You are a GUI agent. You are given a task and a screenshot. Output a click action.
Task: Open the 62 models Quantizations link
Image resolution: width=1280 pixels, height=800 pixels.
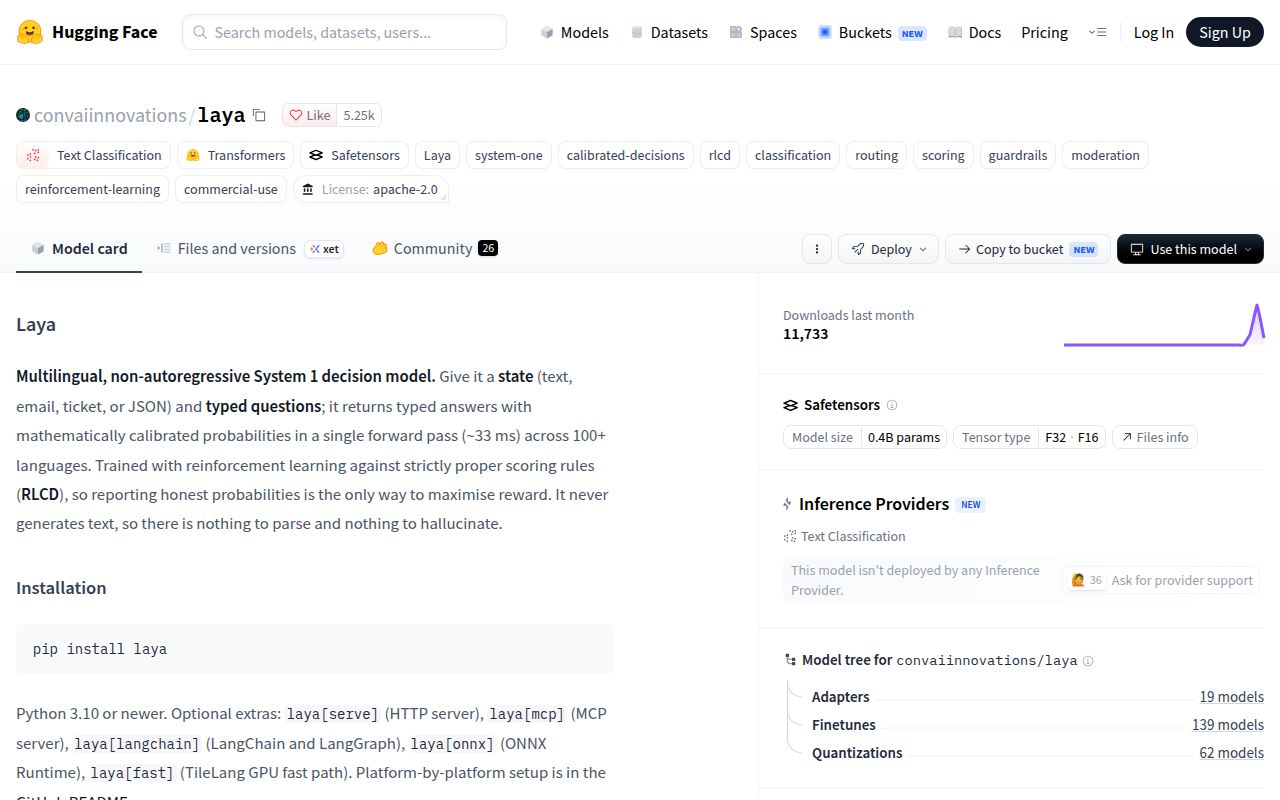tap(1231, 753)
